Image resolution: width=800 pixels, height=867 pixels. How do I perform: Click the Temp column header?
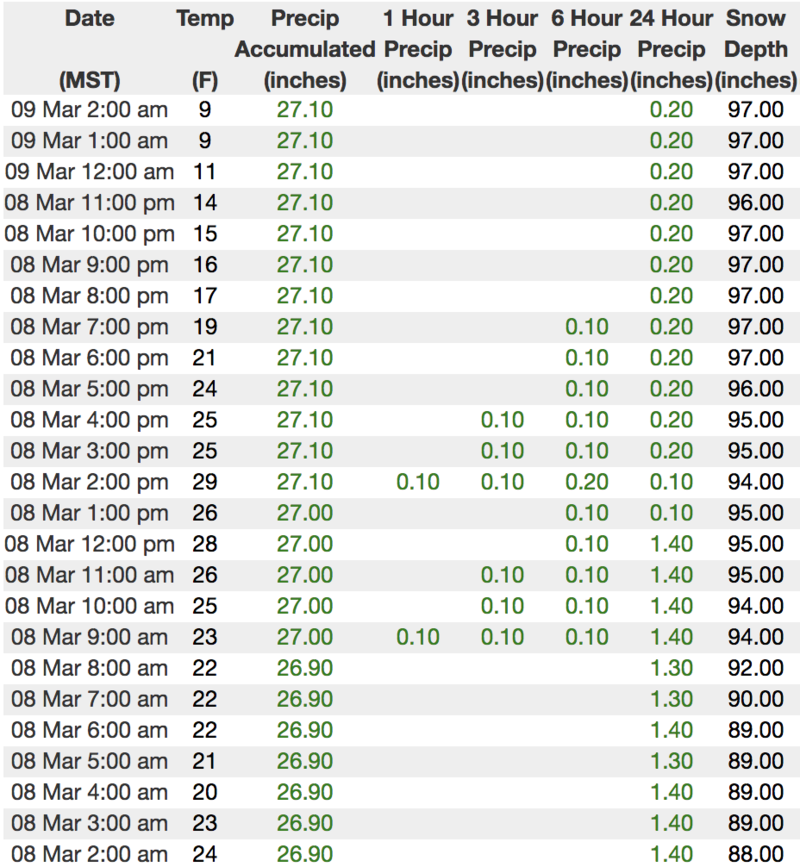pyautogui.click(x=205, y=18)
